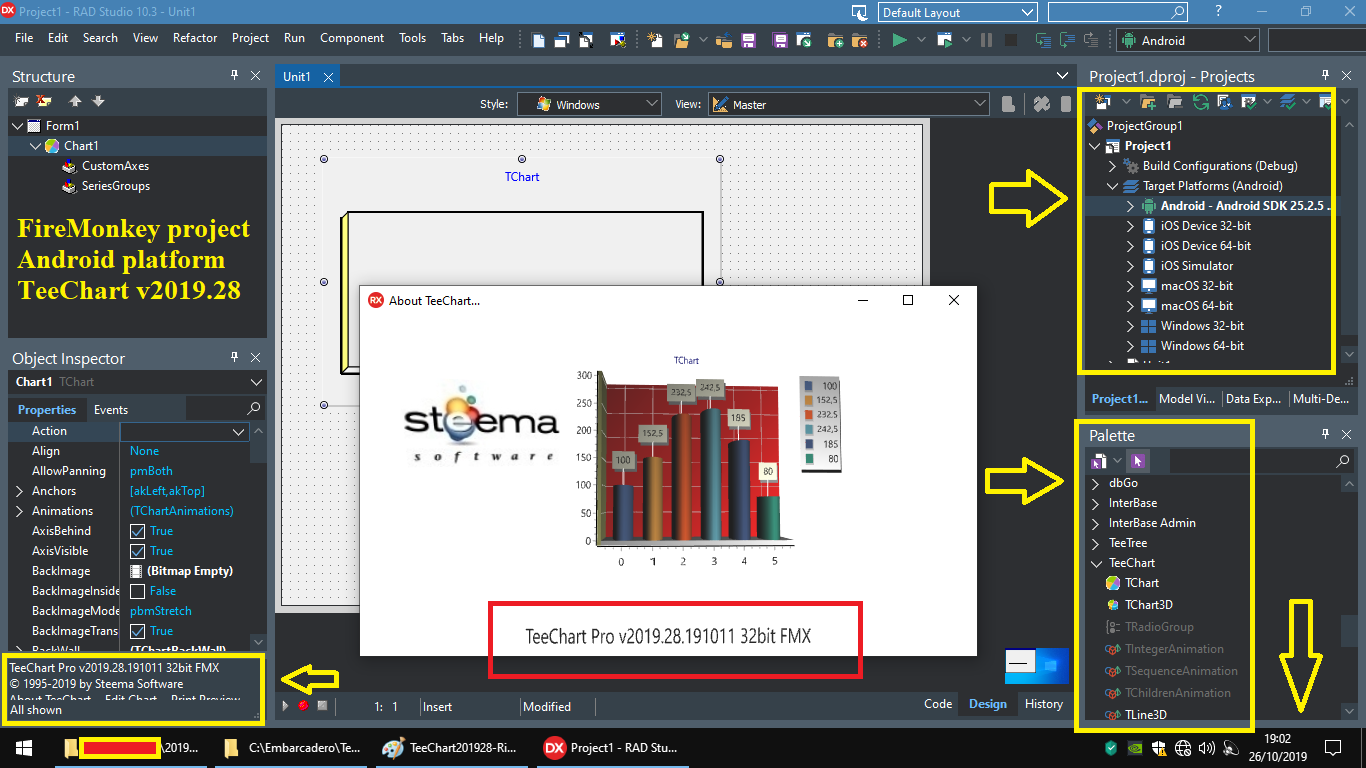This screenshot has width=1366, height=768.
Task: Click the IDE Insight search field
Action: point(1118,12)
